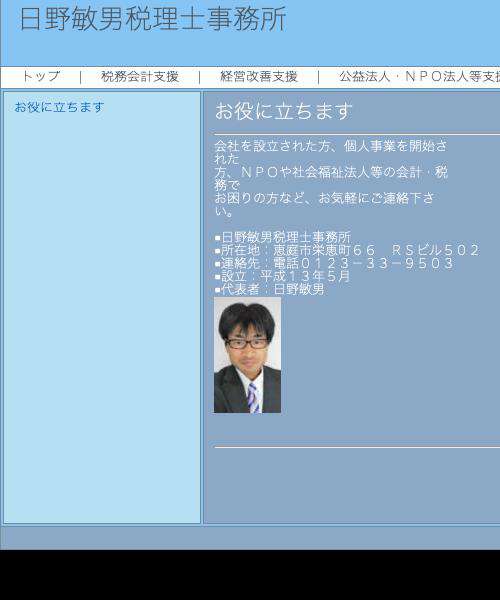Click the 所在地 address line
The image size is (500, 600).
(347, 250)
